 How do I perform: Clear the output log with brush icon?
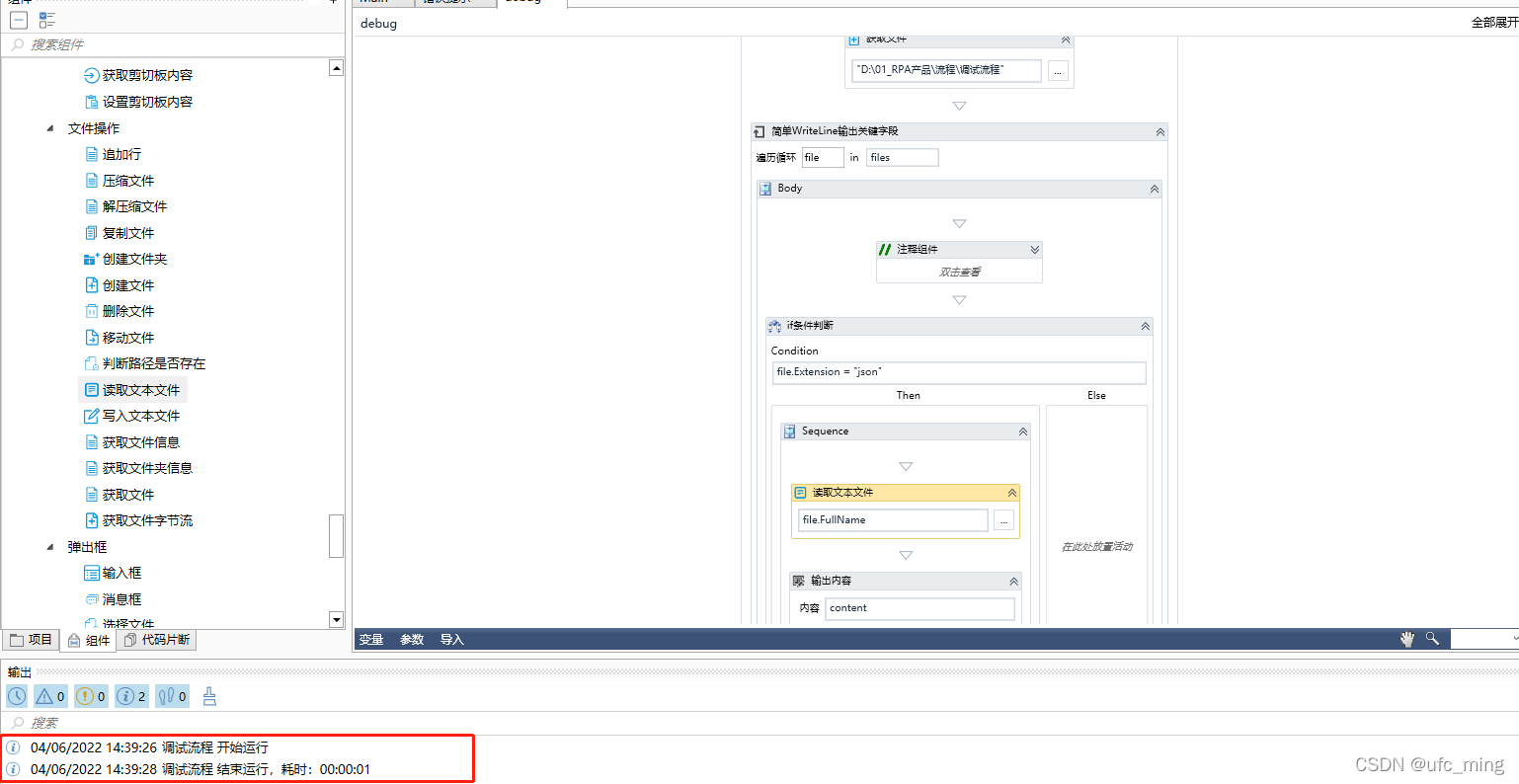(209, 696)
